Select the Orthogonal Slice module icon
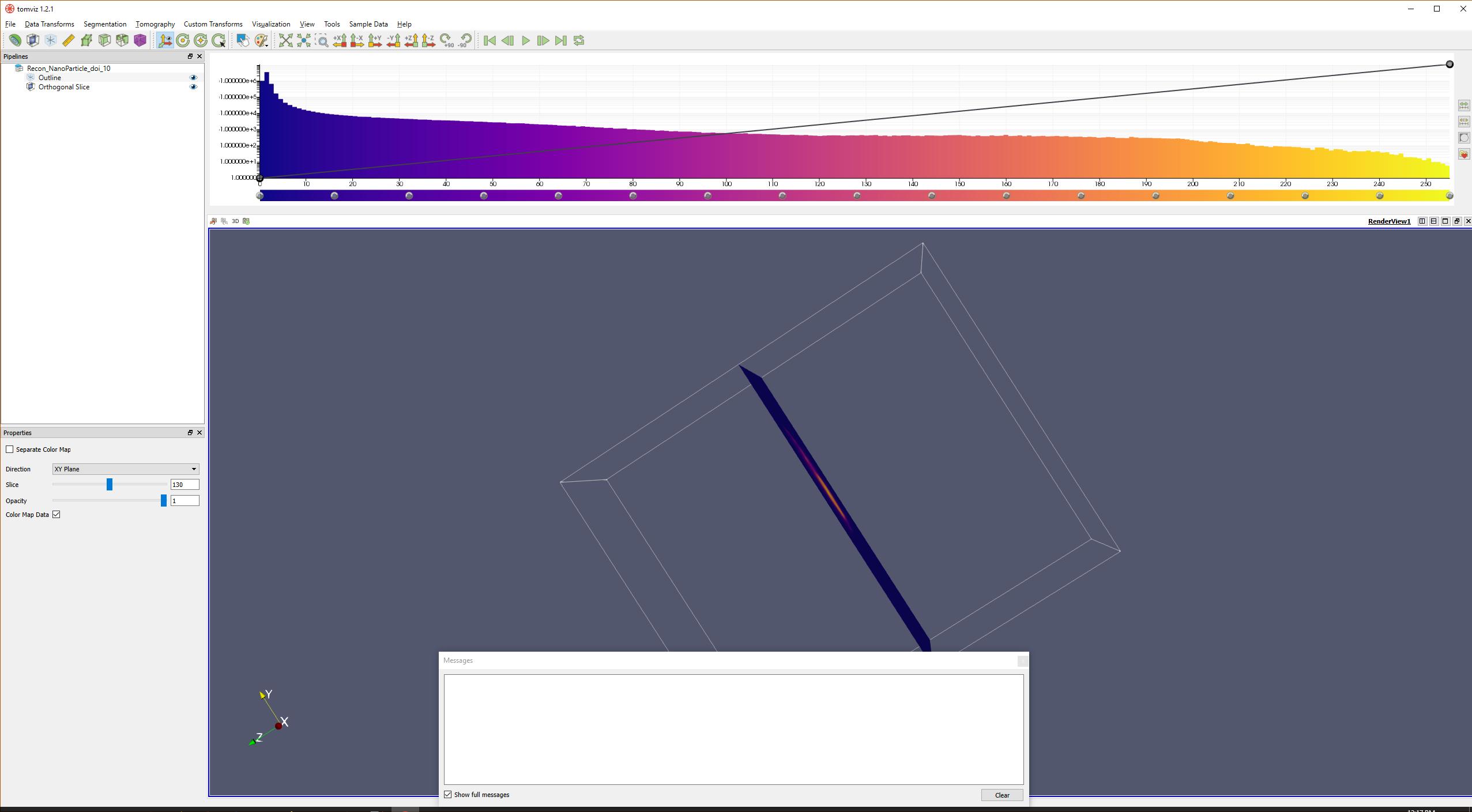Viewport: 1472px width, 812px height. coord(32,87)
